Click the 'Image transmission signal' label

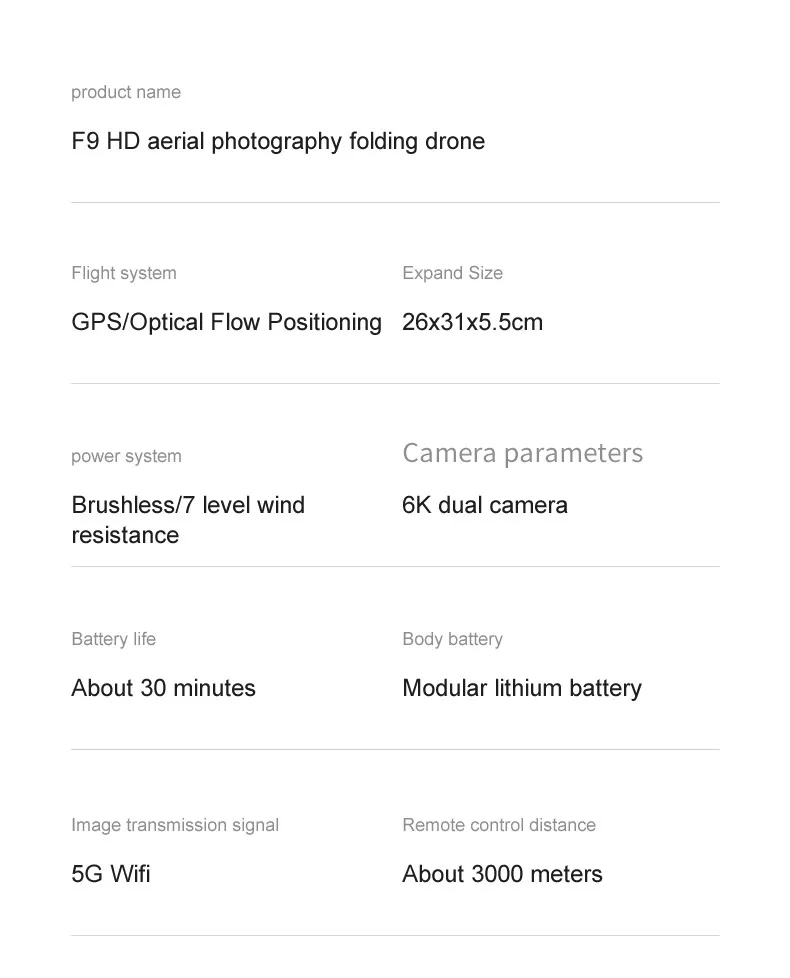(175, 825)
